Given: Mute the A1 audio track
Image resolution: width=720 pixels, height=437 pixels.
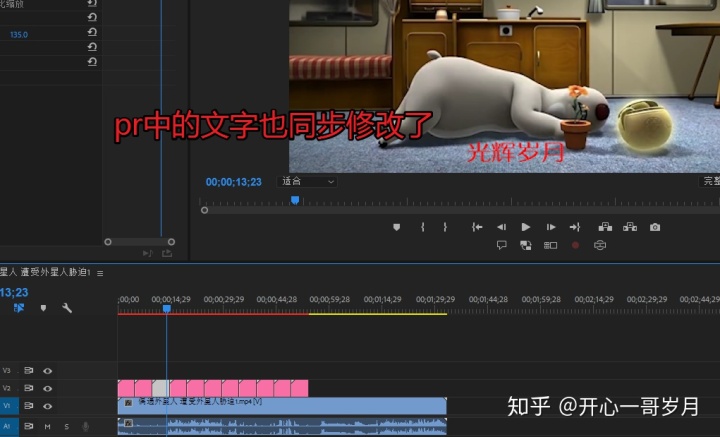Looking at the screenshot, I should (47, 426).
